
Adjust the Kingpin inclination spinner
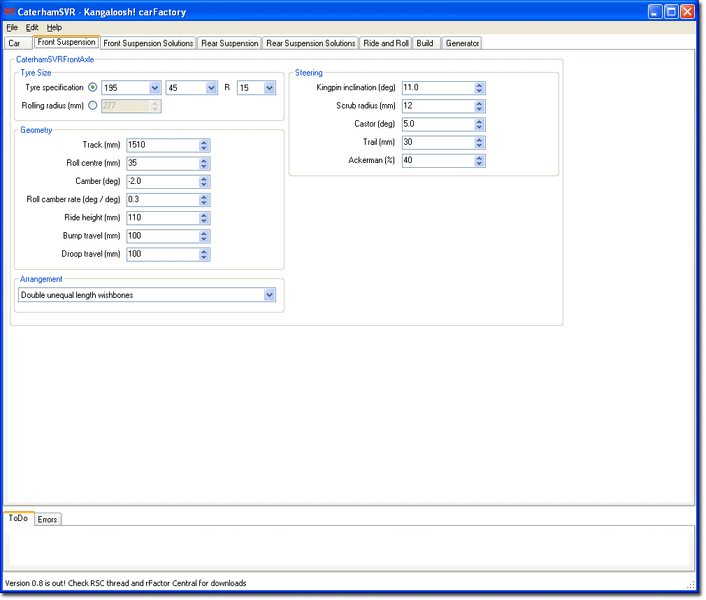coord(480,88)
